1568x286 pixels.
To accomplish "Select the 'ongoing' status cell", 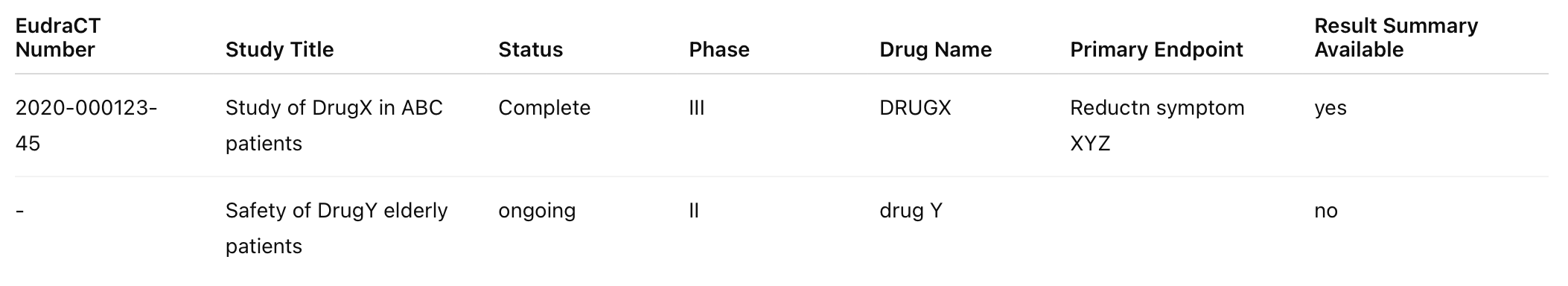I will click(x=537, y=211).
